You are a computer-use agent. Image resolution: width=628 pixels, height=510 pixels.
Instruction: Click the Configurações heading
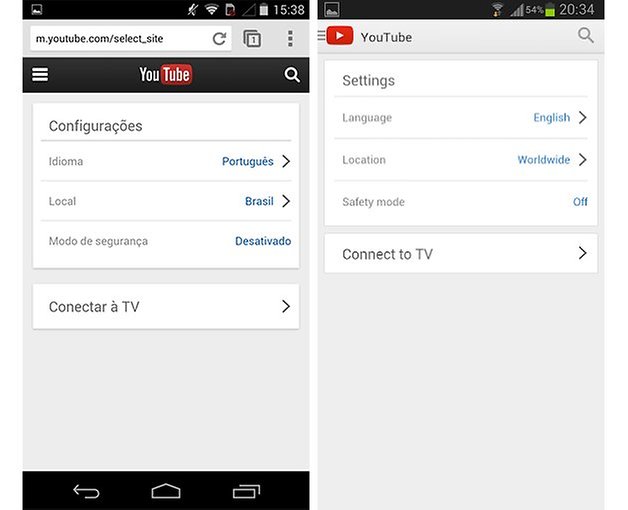click(x=95, y=126)
